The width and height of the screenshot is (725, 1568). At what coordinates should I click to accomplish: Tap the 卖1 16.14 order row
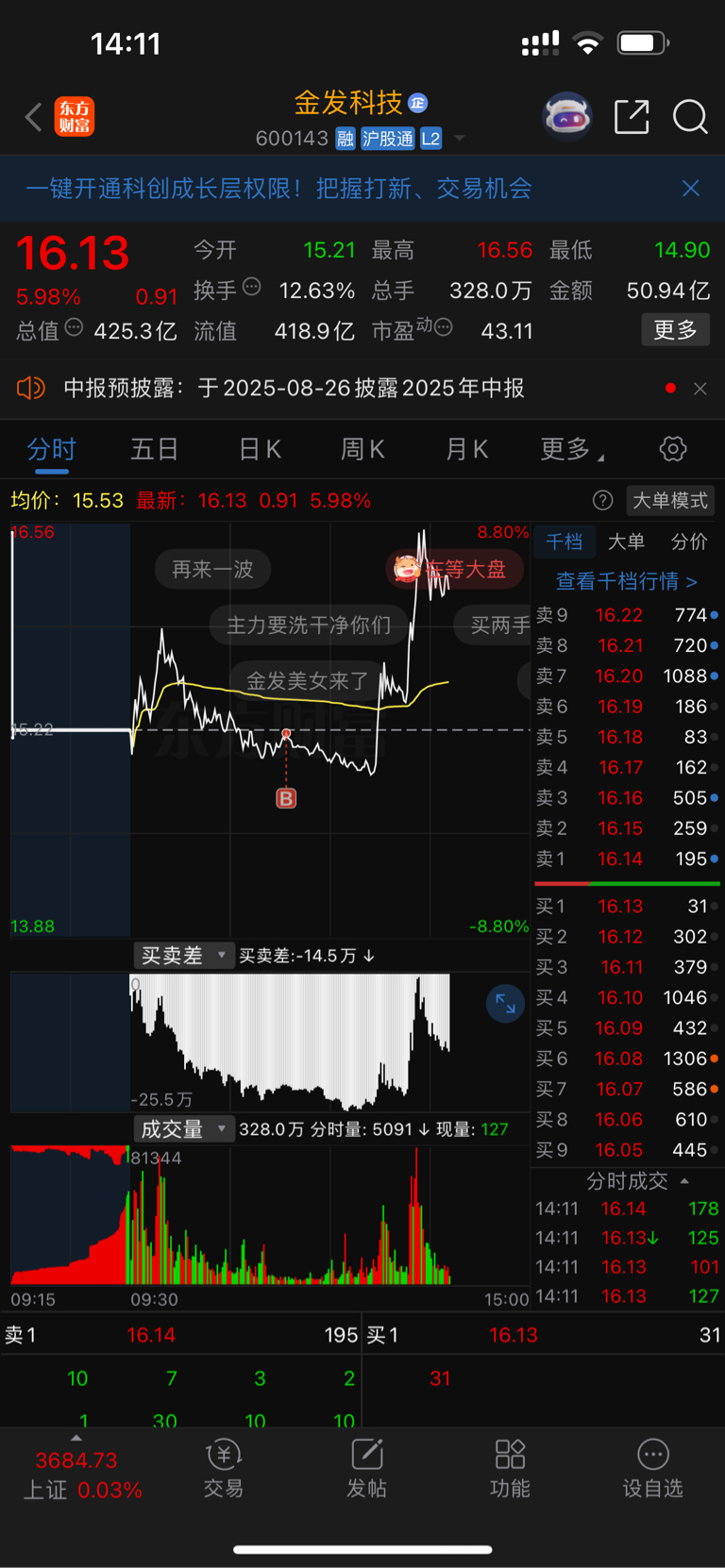coord(627,859)
